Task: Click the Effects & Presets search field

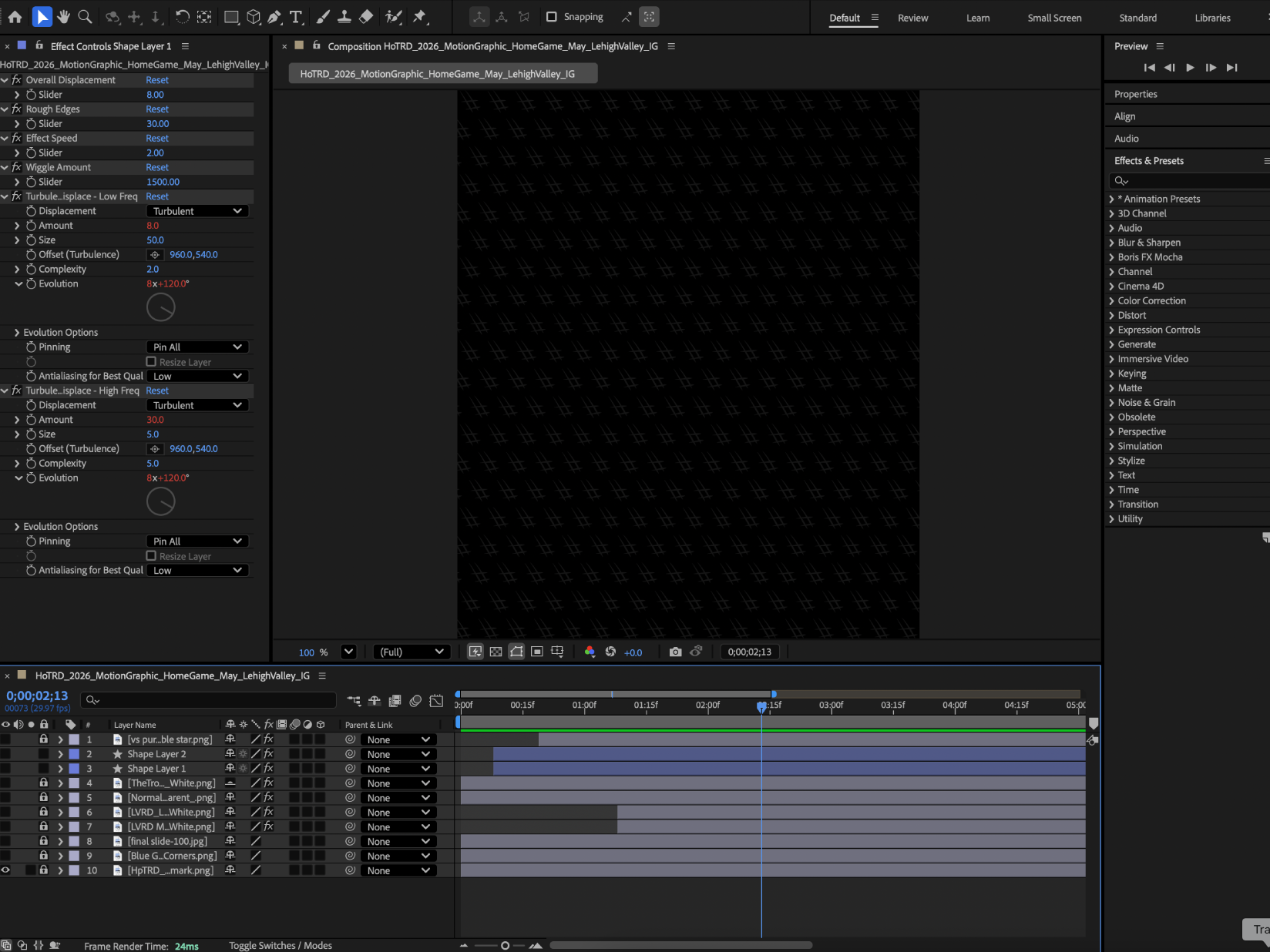Action: coord(1191,181)
